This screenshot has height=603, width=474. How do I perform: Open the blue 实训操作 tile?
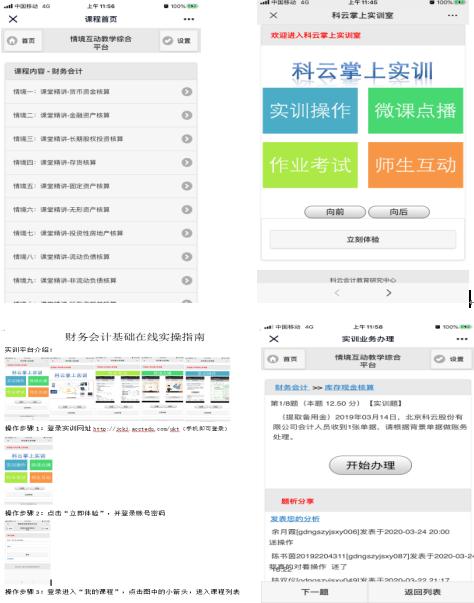[310, 111]
